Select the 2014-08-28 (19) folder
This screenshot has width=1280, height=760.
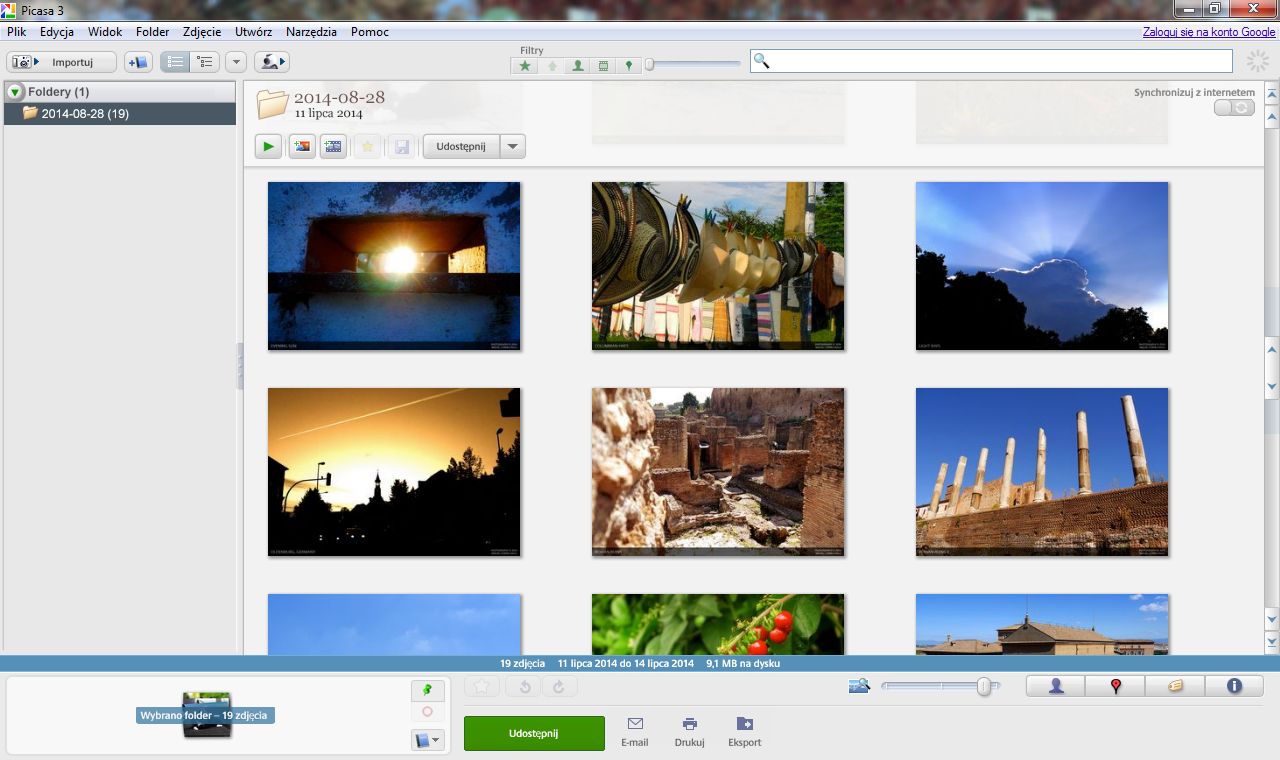(120, 113)
